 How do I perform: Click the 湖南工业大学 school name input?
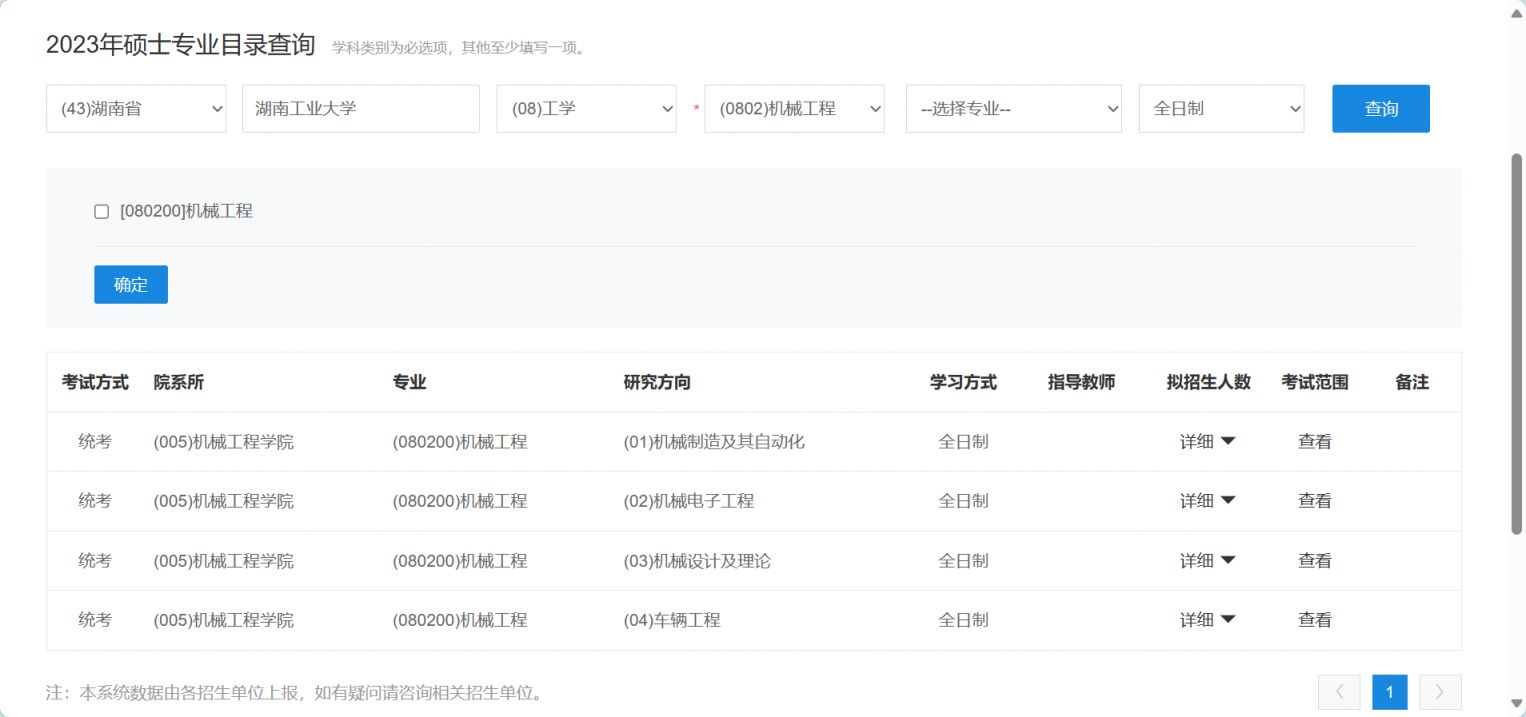pyautogui.click(x=361, y=108)
